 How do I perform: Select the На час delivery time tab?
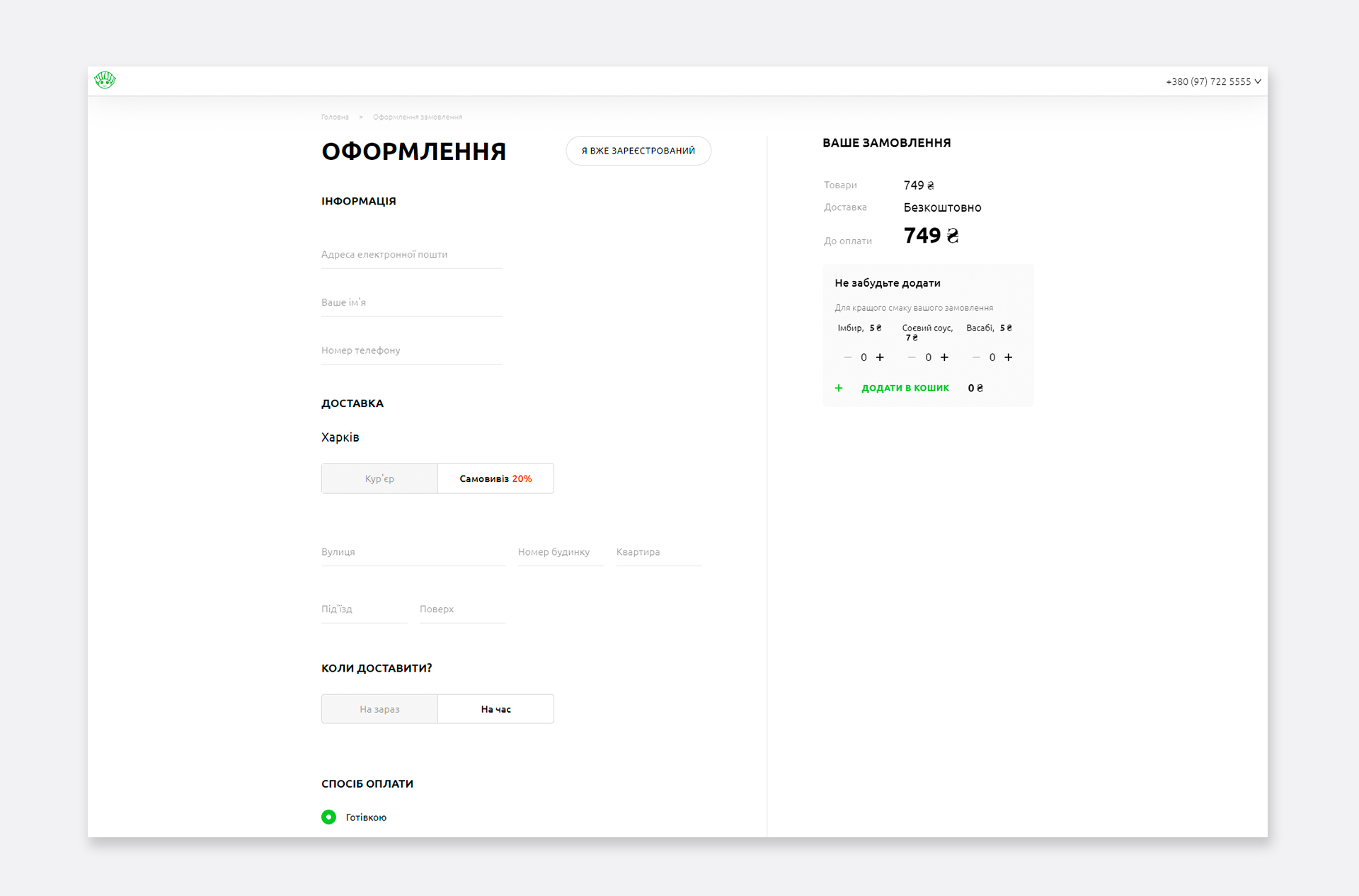(x=495, y=709)
